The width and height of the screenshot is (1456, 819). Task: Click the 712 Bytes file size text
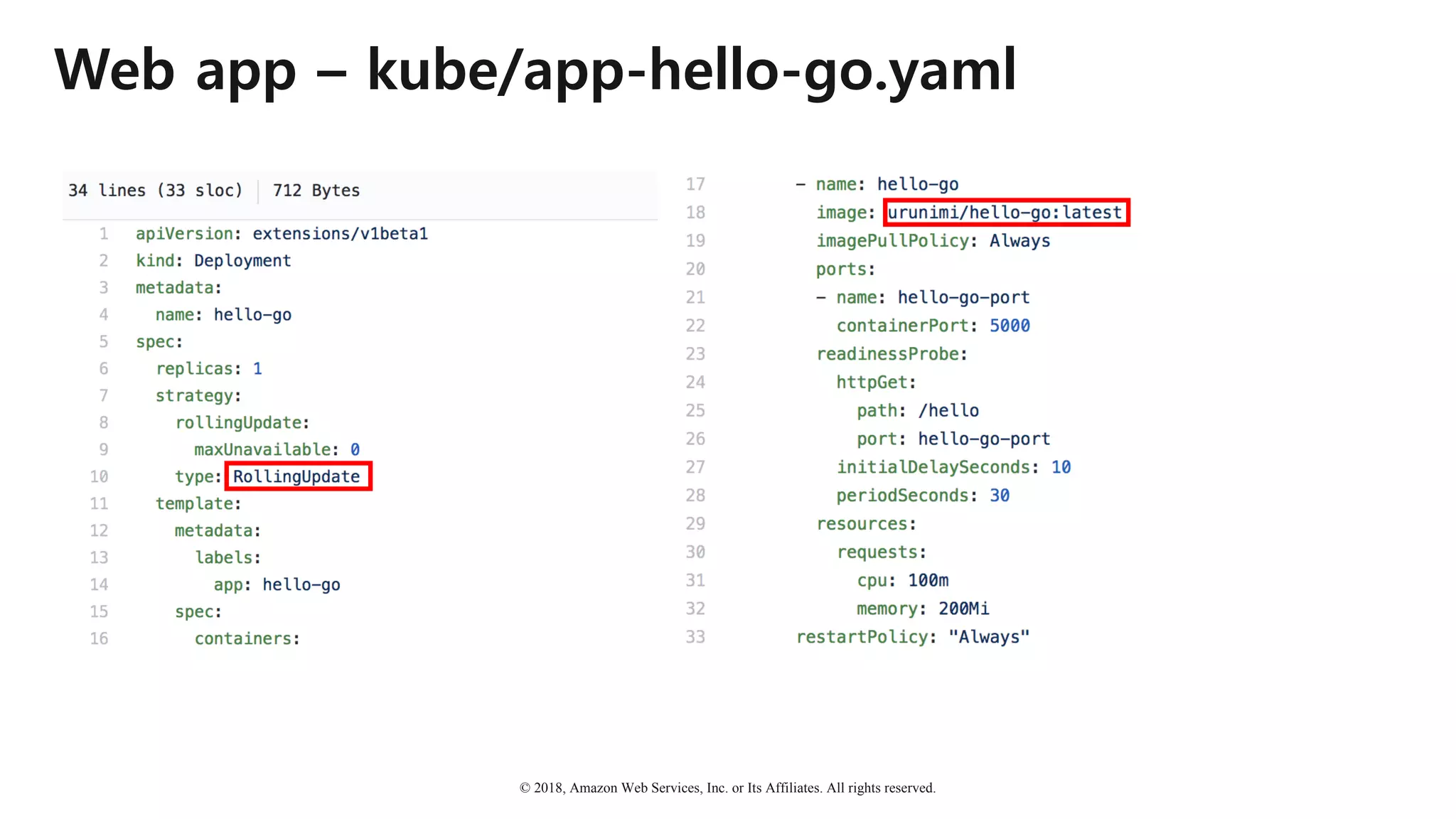[x=316, y=191]
